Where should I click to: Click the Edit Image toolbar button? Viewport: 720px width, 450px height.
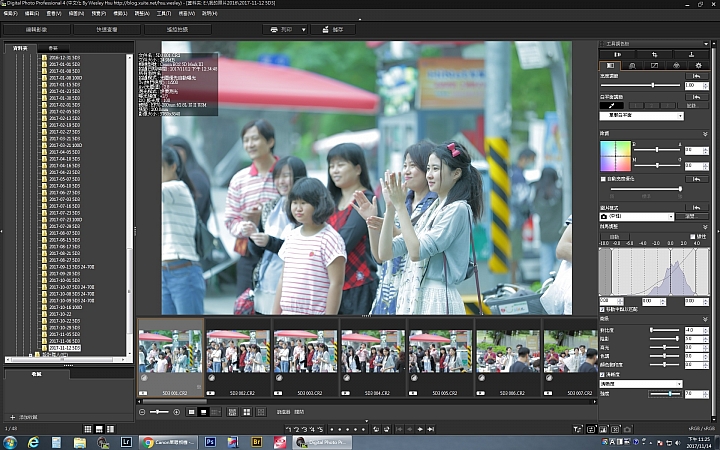37,30
